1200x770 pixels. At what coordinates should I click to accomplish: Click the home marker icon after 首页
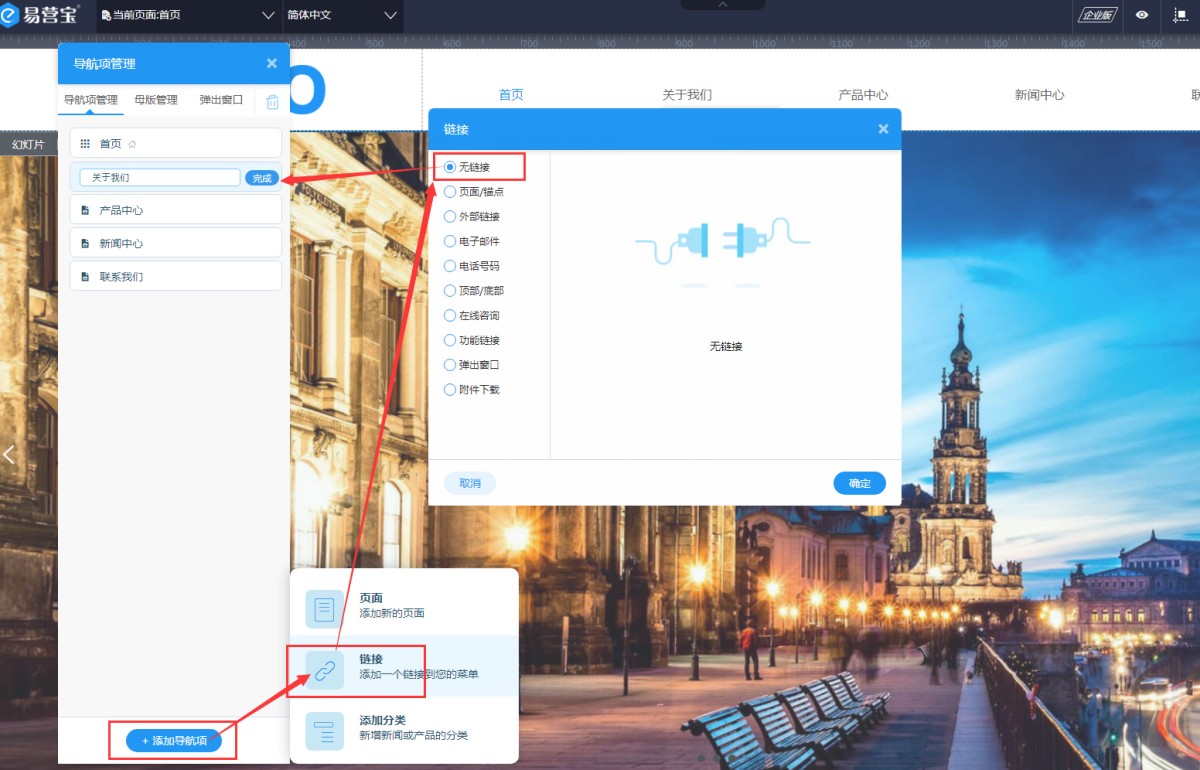tap(132, 144)
